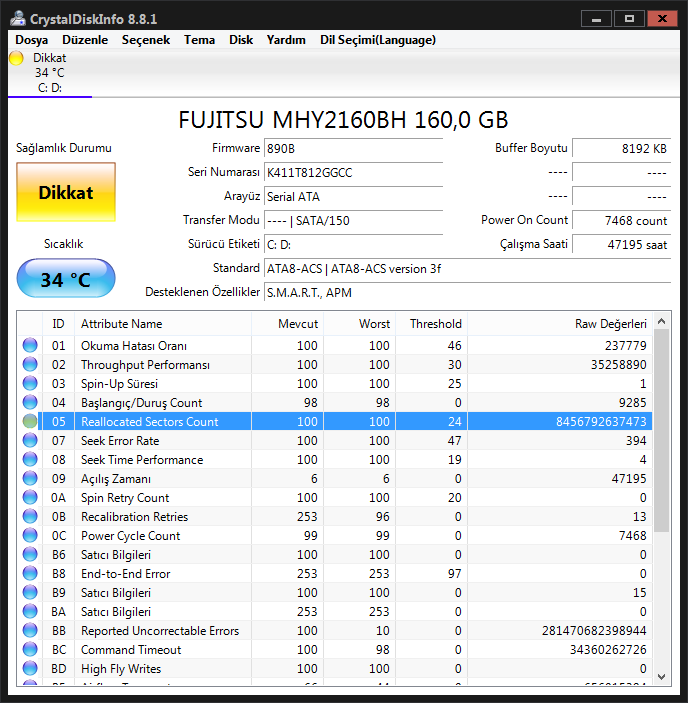The height and width of the screenshot is (703, 688).
Task: Click the Mevcut column header
Action: [287, 324]
